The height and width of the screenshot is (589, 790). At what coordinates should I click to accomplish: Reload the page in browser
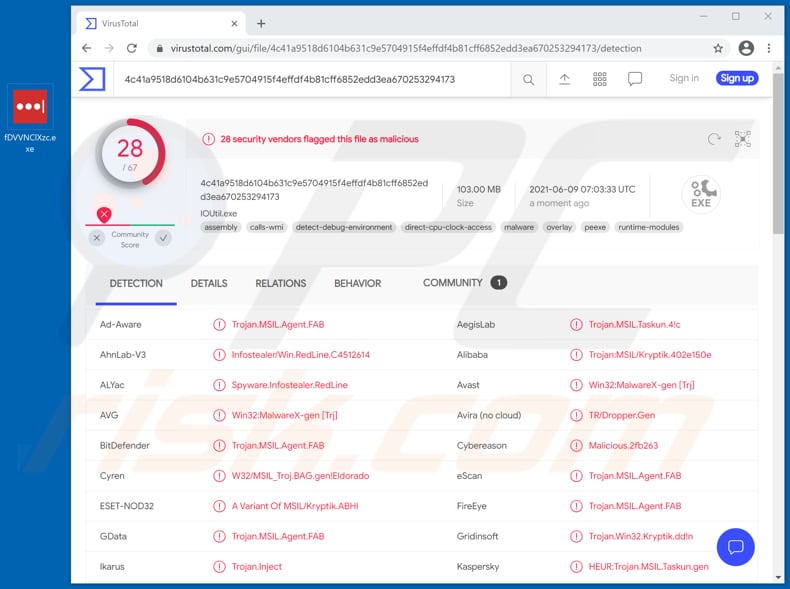(131, 48)
